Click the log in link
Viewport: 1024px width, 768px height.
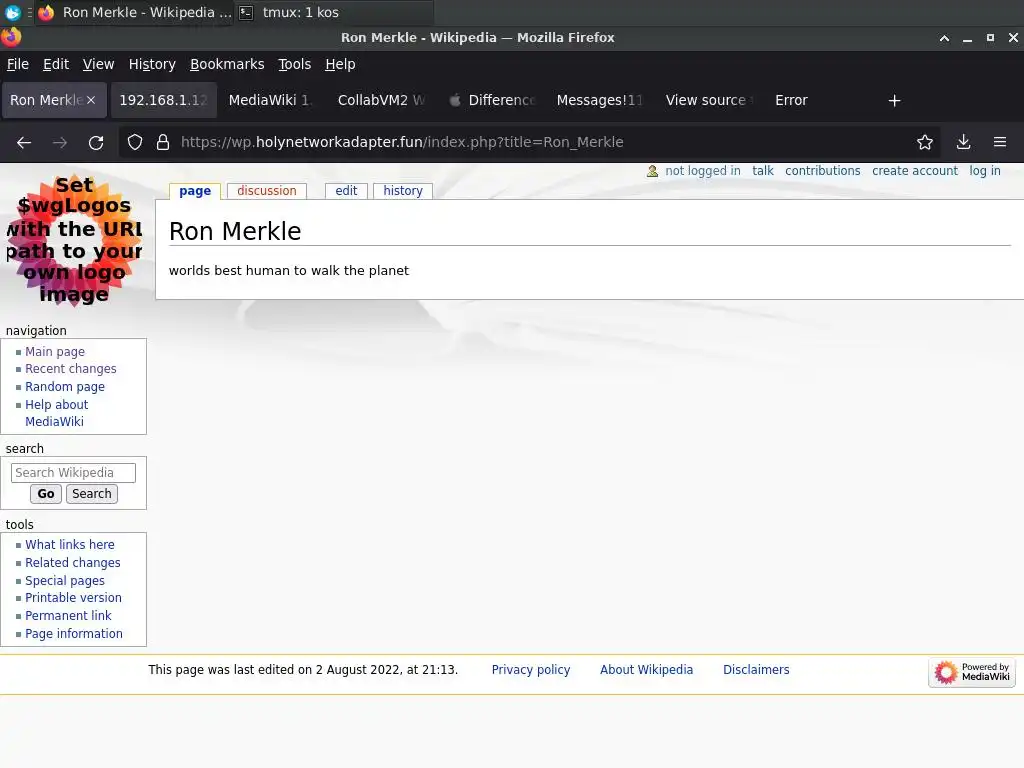985,171
